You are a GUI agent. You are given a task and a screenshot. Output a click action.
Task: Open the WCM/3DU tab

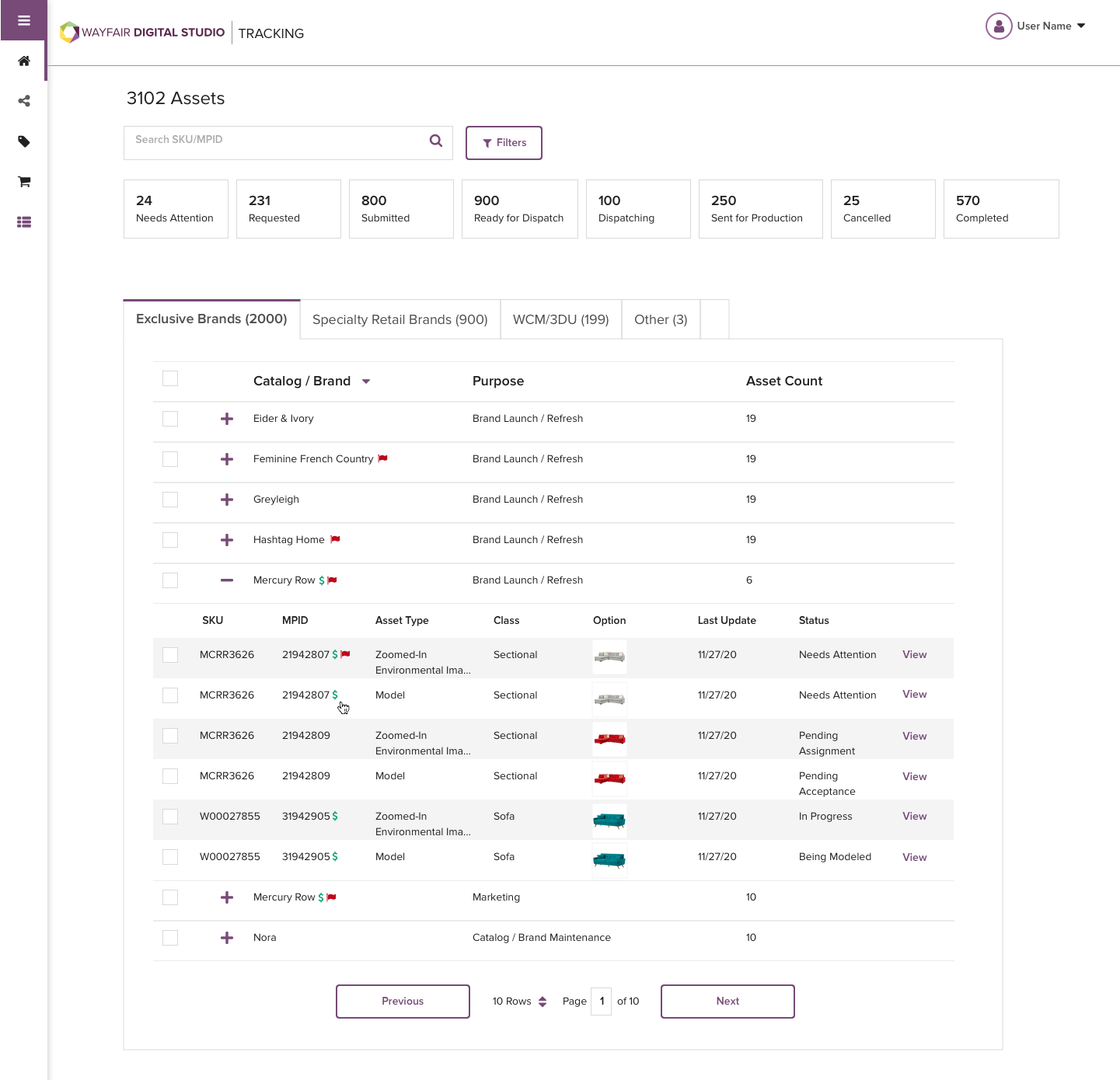coord(560,320)
